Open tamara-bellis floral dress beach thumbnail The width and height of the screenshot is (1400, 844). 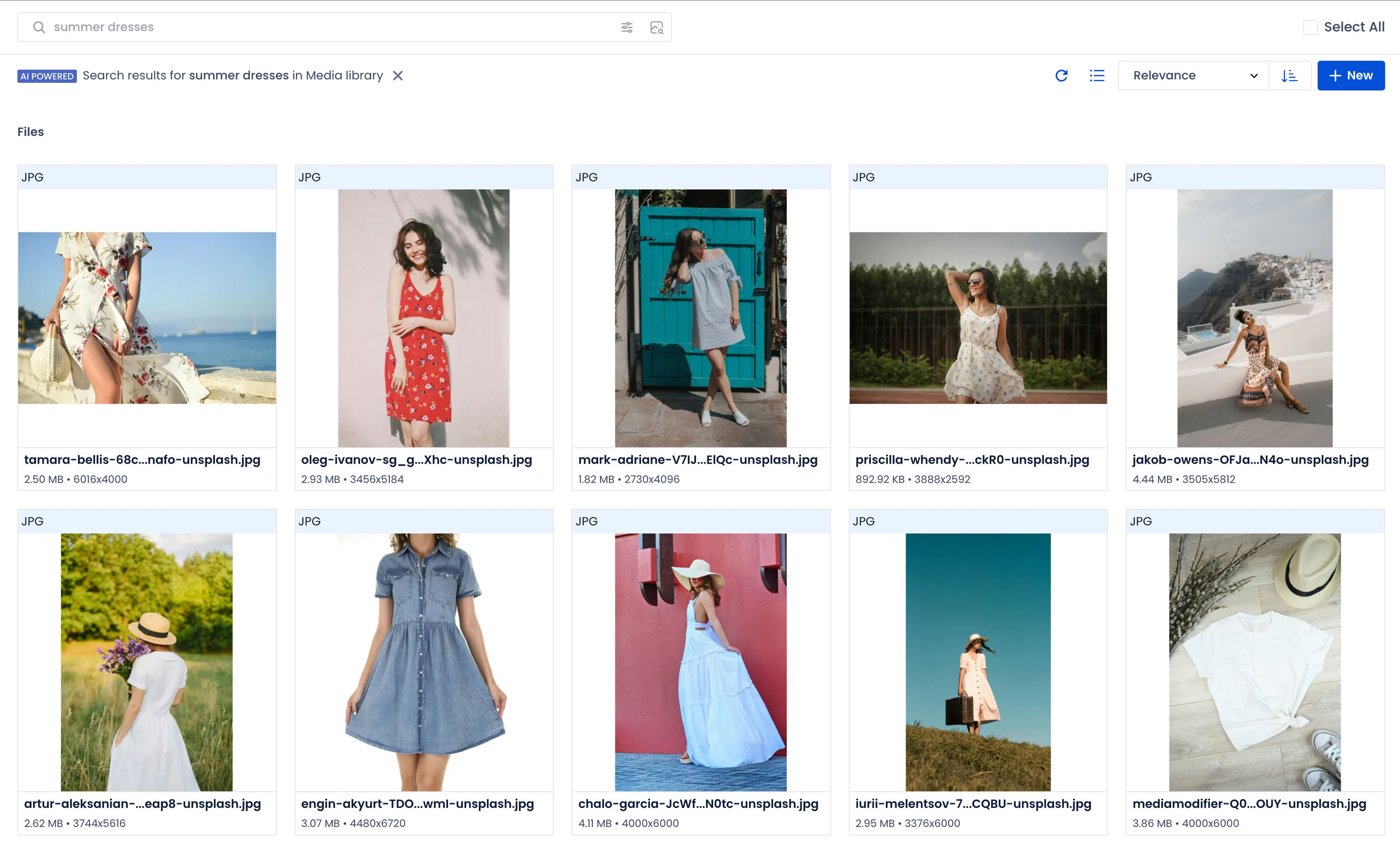147,318
